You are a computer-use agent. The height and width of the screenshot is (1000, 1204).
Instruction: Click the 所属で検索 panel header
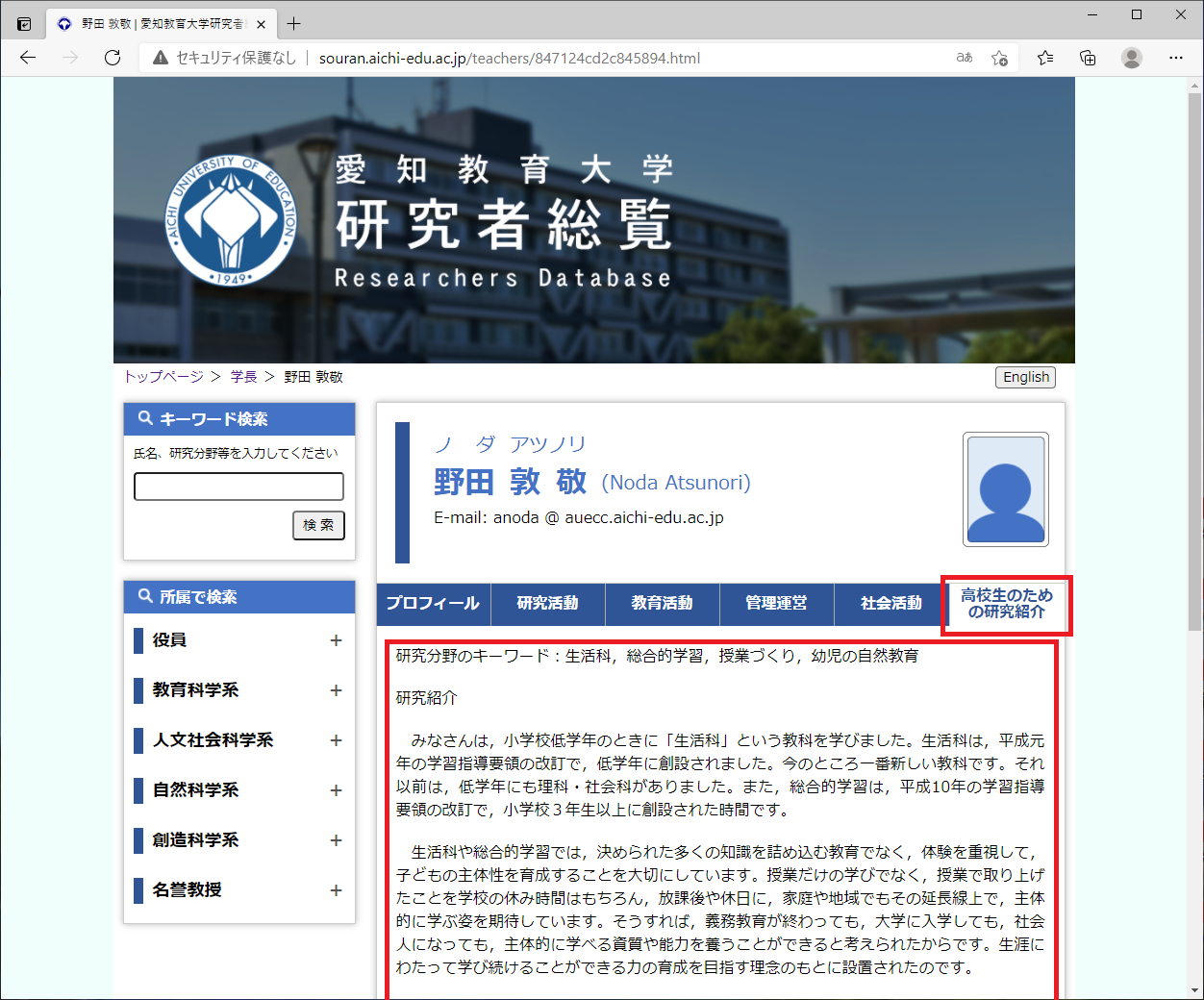click(239, 597)
